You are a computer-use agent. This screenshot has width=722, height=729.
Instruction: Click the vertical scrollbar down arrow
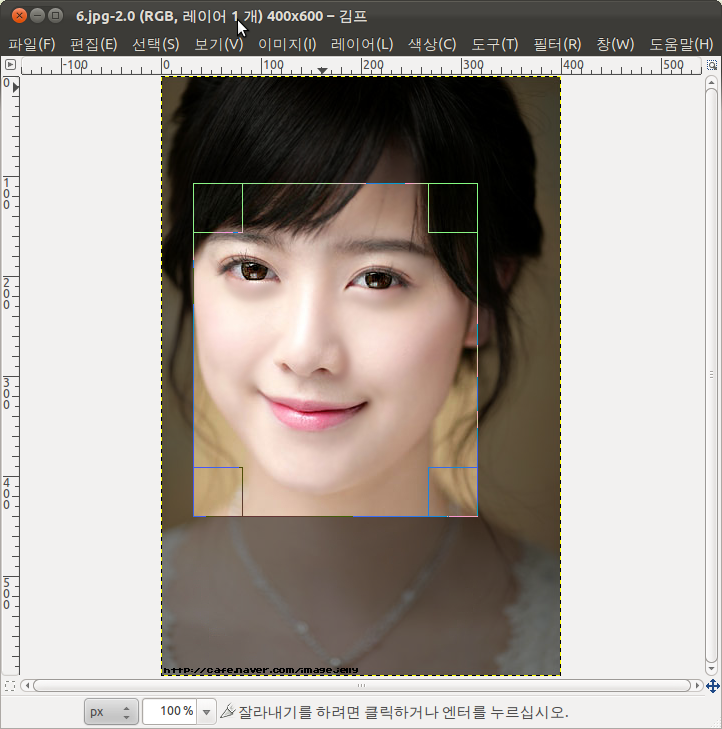(711, 669)
